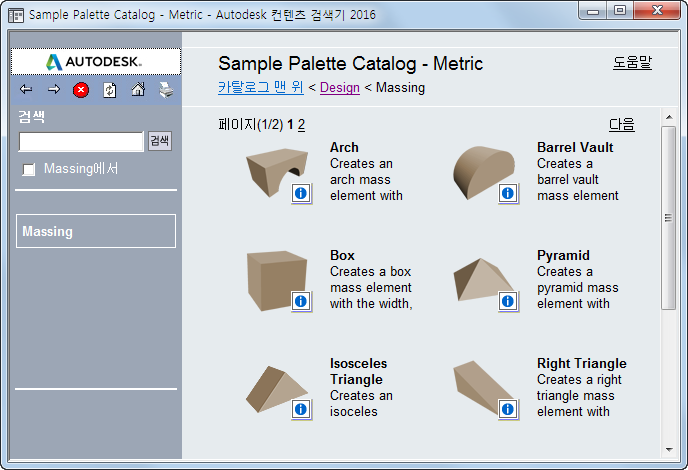Open info icon for Pyramid
The width and height of the screenshot is (688, 470).
(508, 301)
